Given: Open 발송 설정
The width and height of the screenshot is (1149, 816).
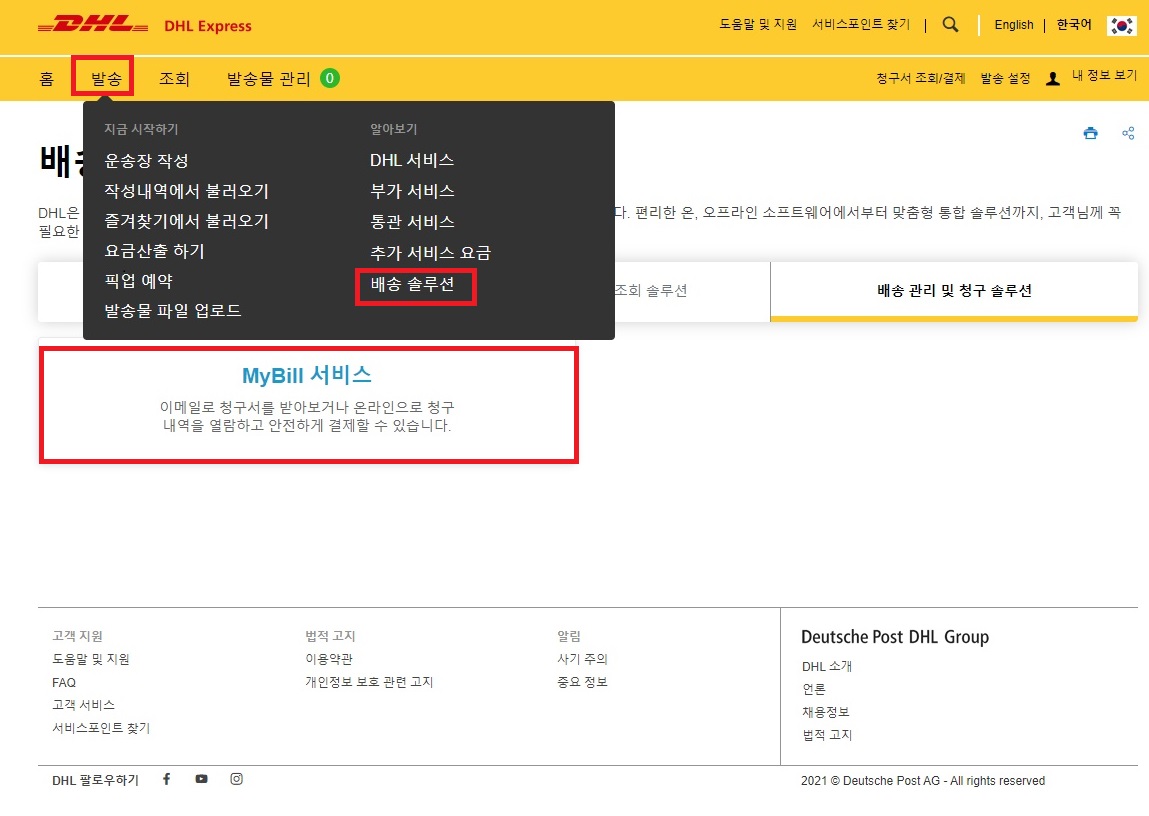Looking at the screenshot, I should pos(1005,78).
